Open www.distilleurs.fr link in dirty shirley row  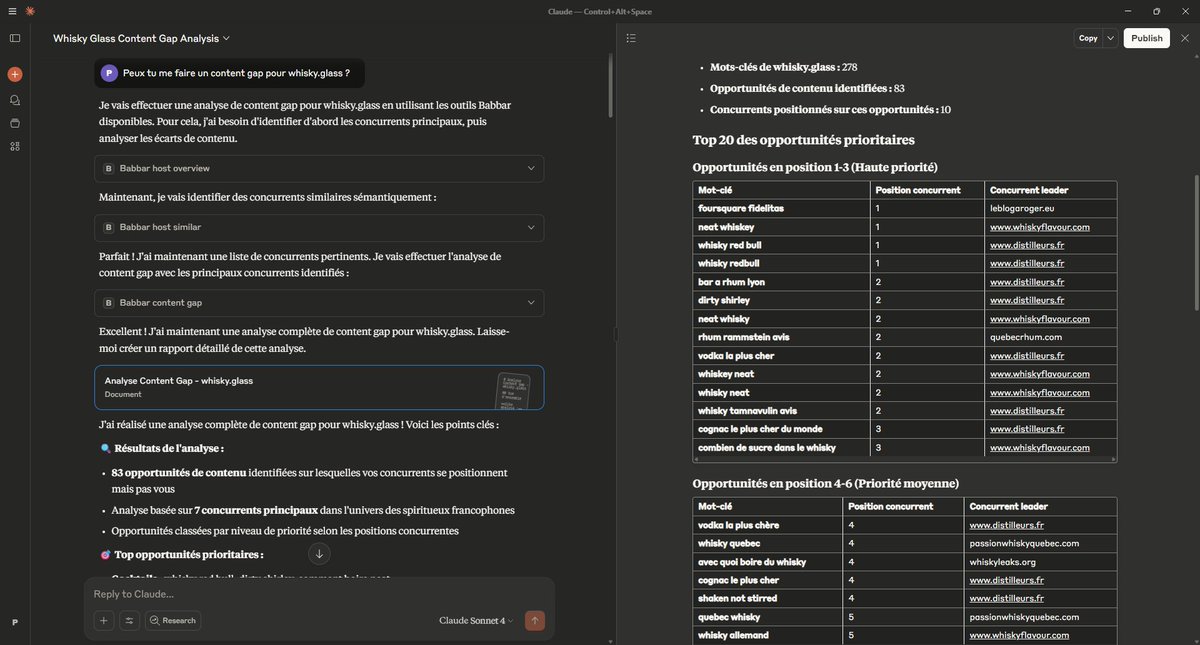coord(1027,300)
